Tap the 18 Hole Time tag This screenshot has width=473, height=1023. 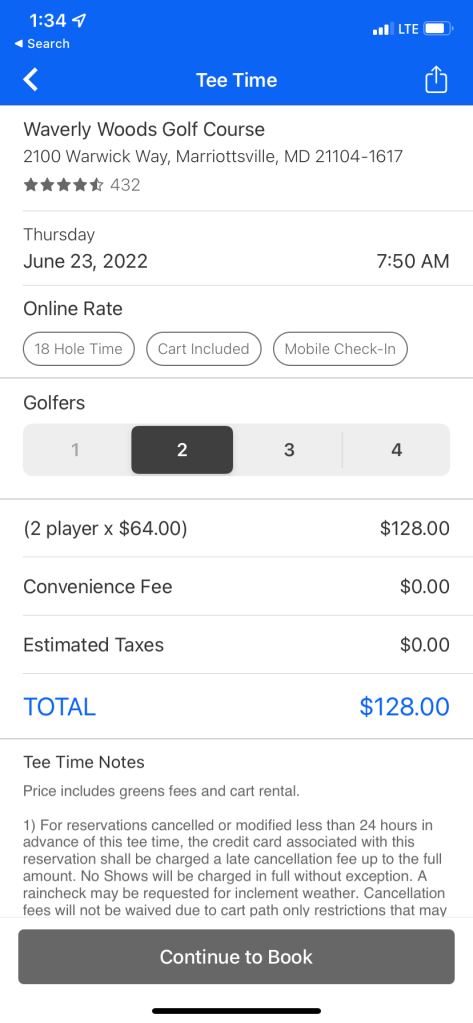[79, 349]
